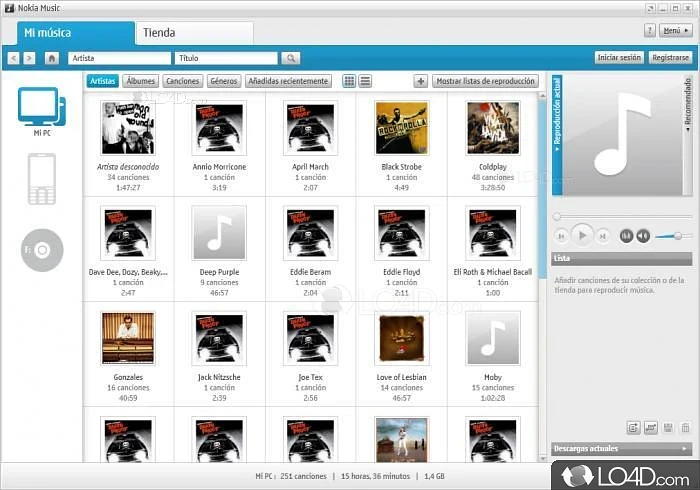Click the add to playlist icon
Viewport: 700px width, 490px height.
point(633,428)
